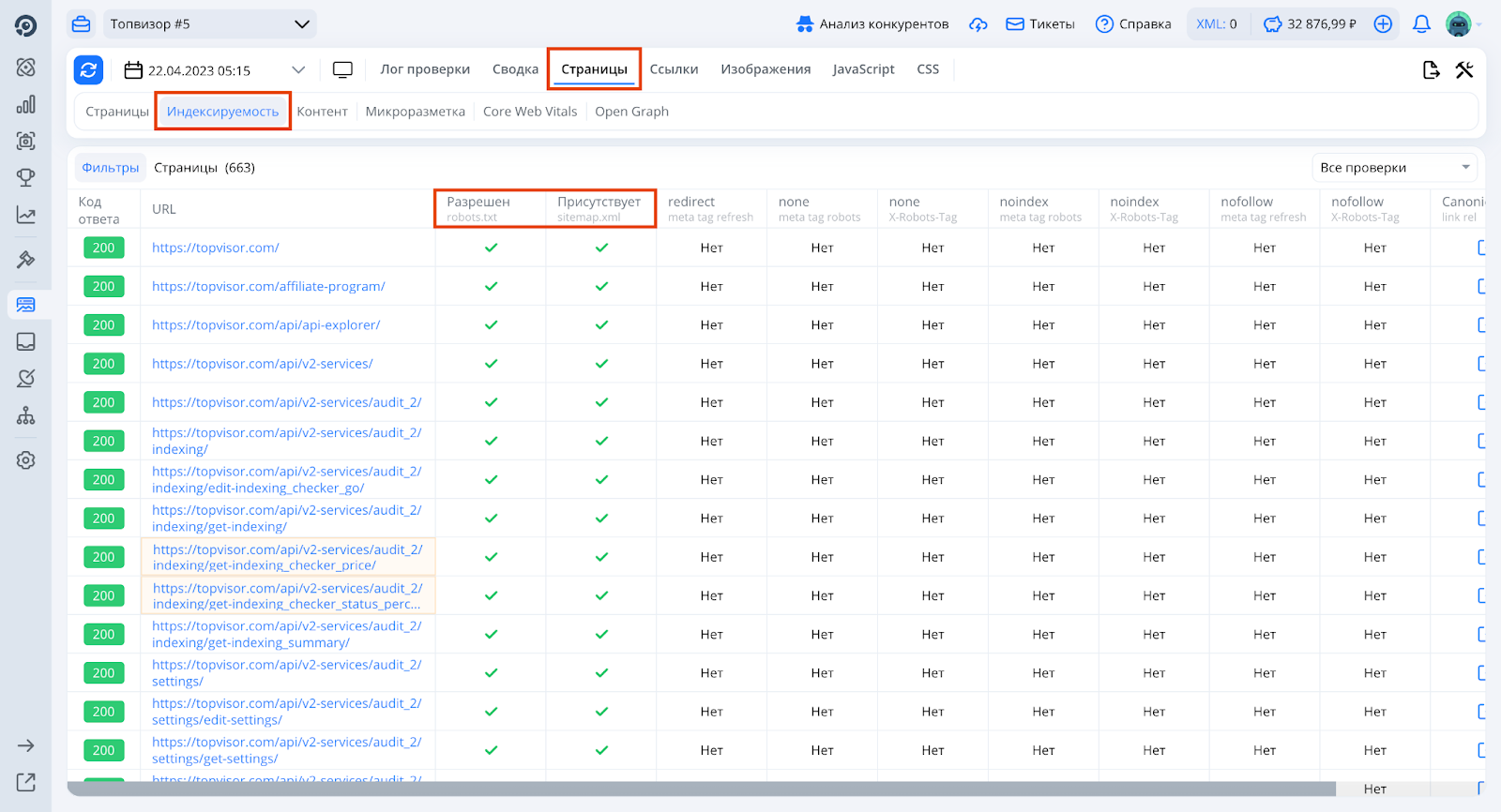
Task: Click the add funds plus icon
Action: coord(1383,24)
